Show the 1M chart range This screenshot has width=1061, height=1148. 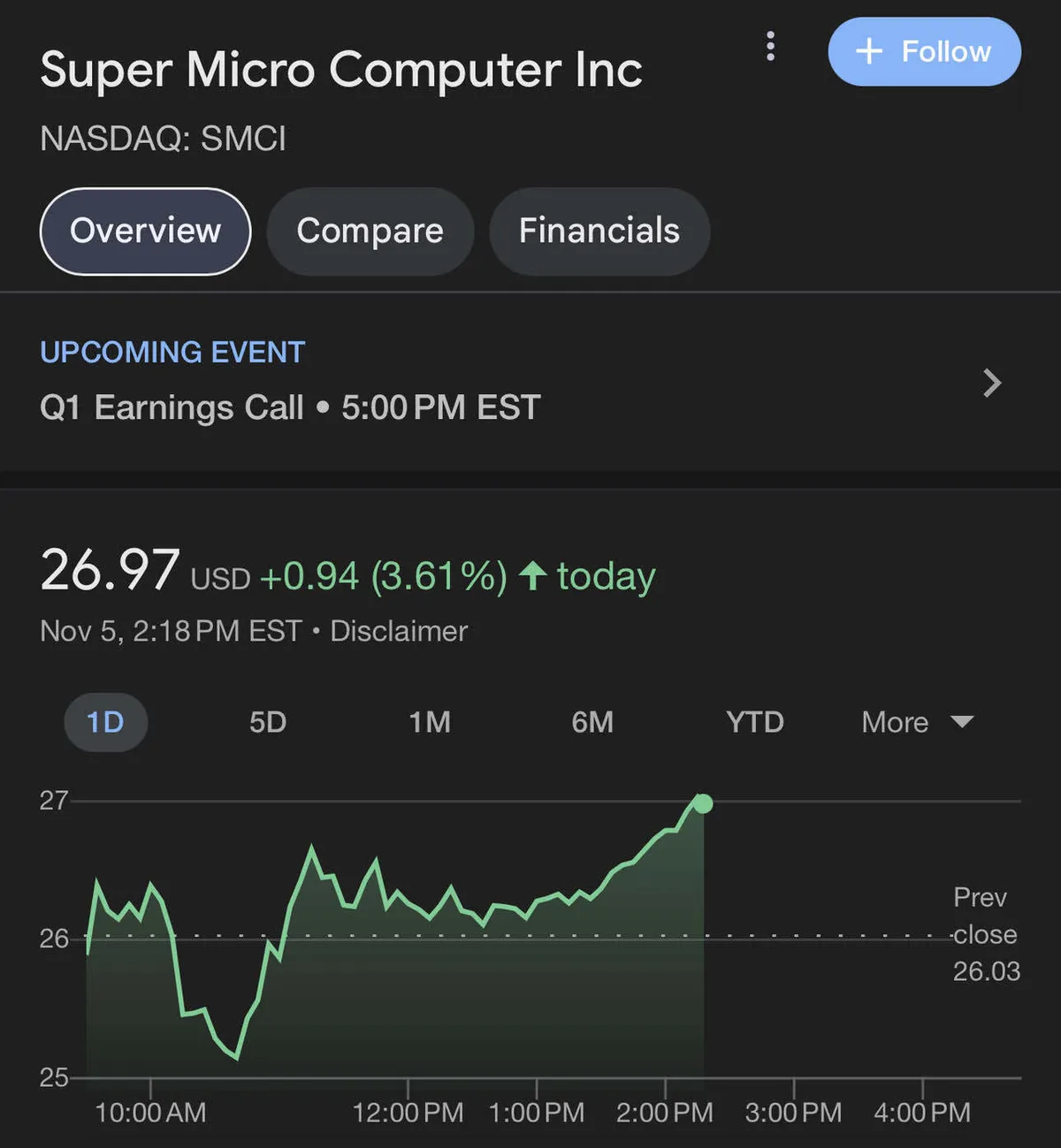(x=430, y=722)
